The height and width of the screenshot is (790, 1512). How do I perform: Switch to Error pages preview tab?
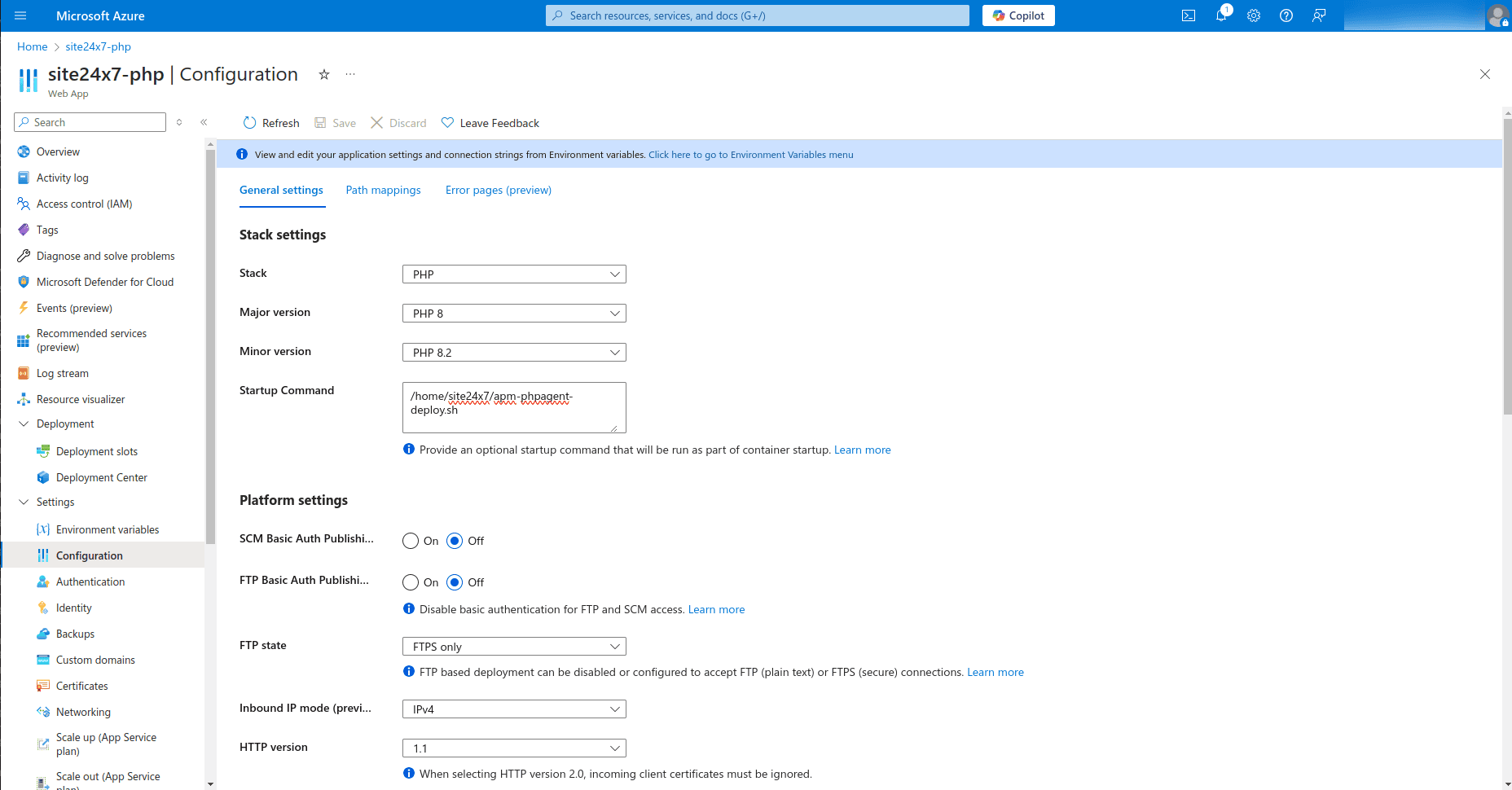tap(498, 190)
